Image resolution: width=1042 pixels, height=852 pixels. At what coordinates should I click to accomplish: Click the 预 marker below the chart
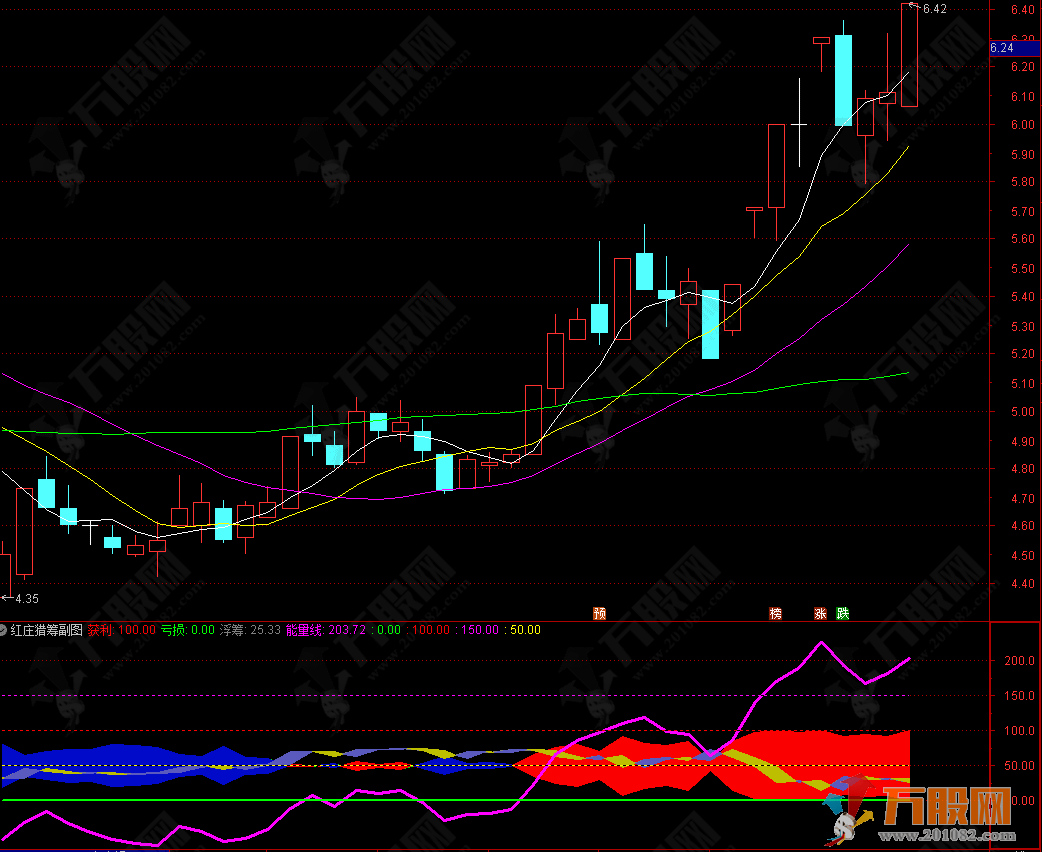(599, 613)
